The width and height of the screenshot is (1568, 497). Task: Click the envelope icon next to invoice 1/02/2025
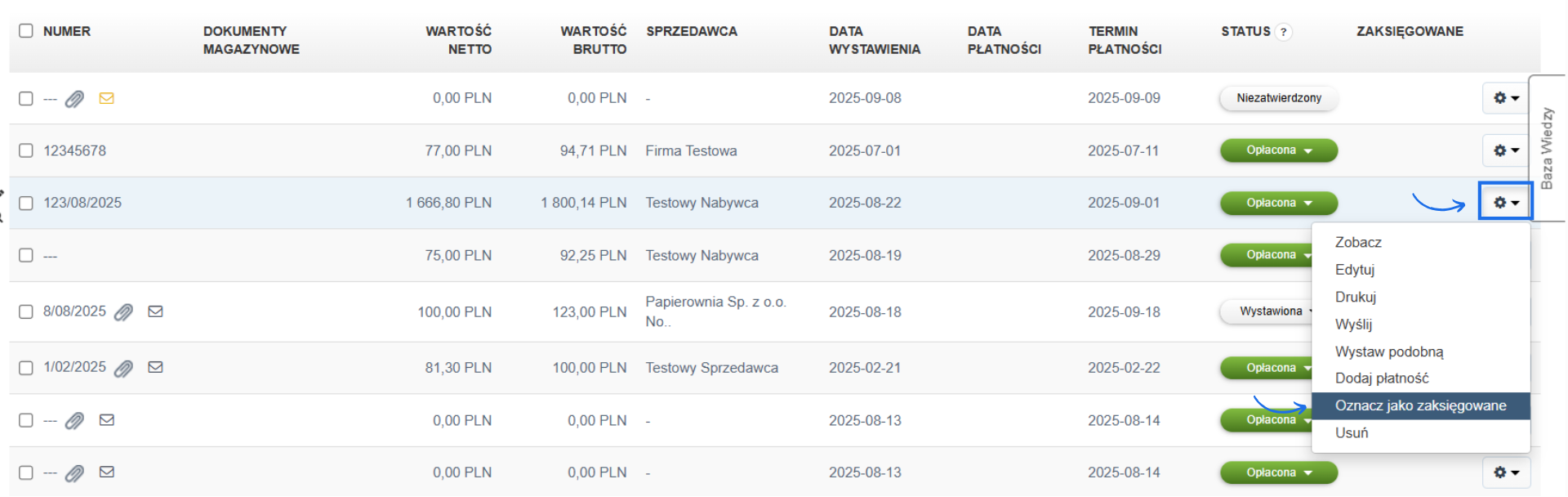click(155, 367)
